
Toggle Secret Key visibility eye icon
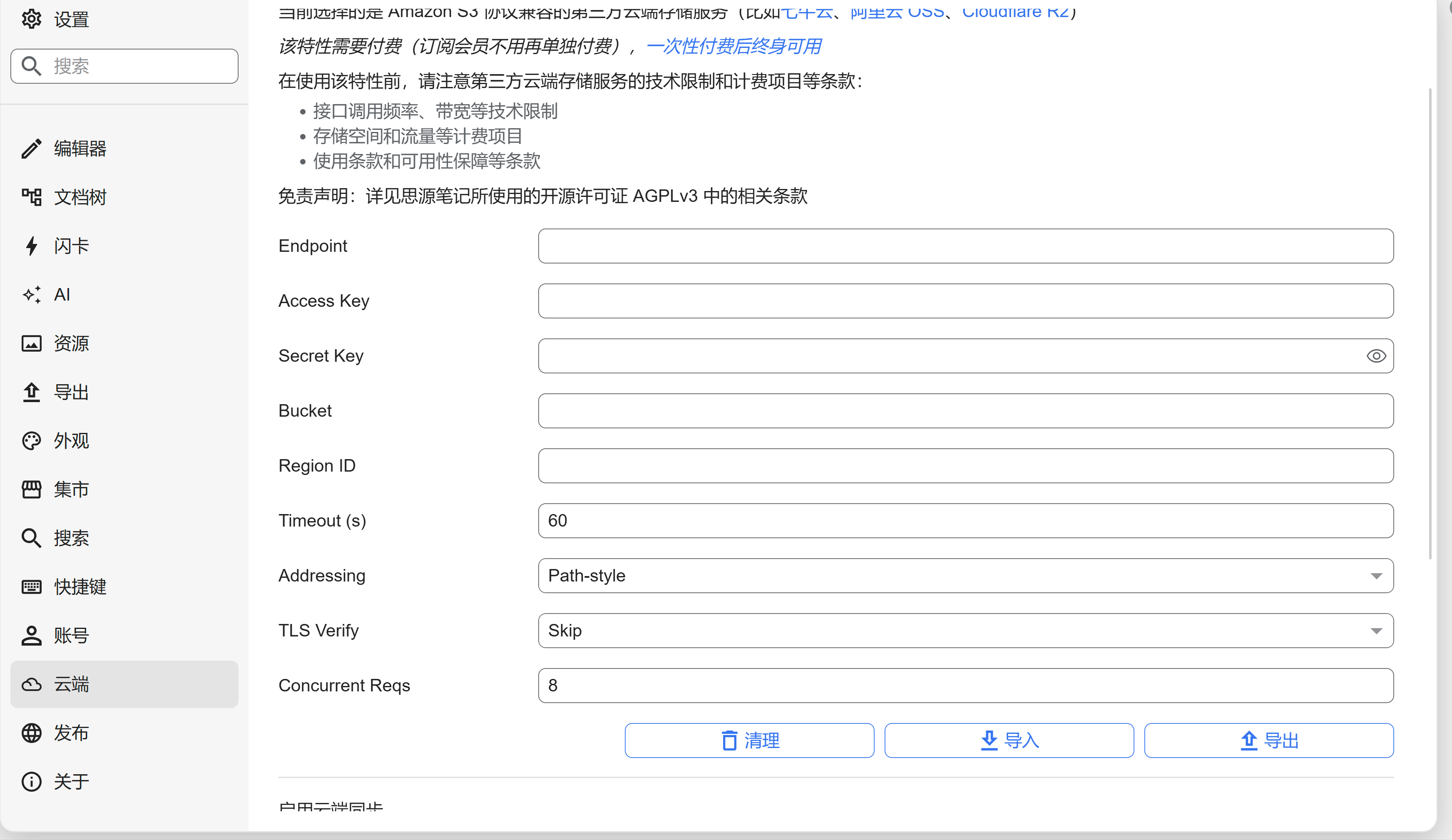coord(1376,356)
